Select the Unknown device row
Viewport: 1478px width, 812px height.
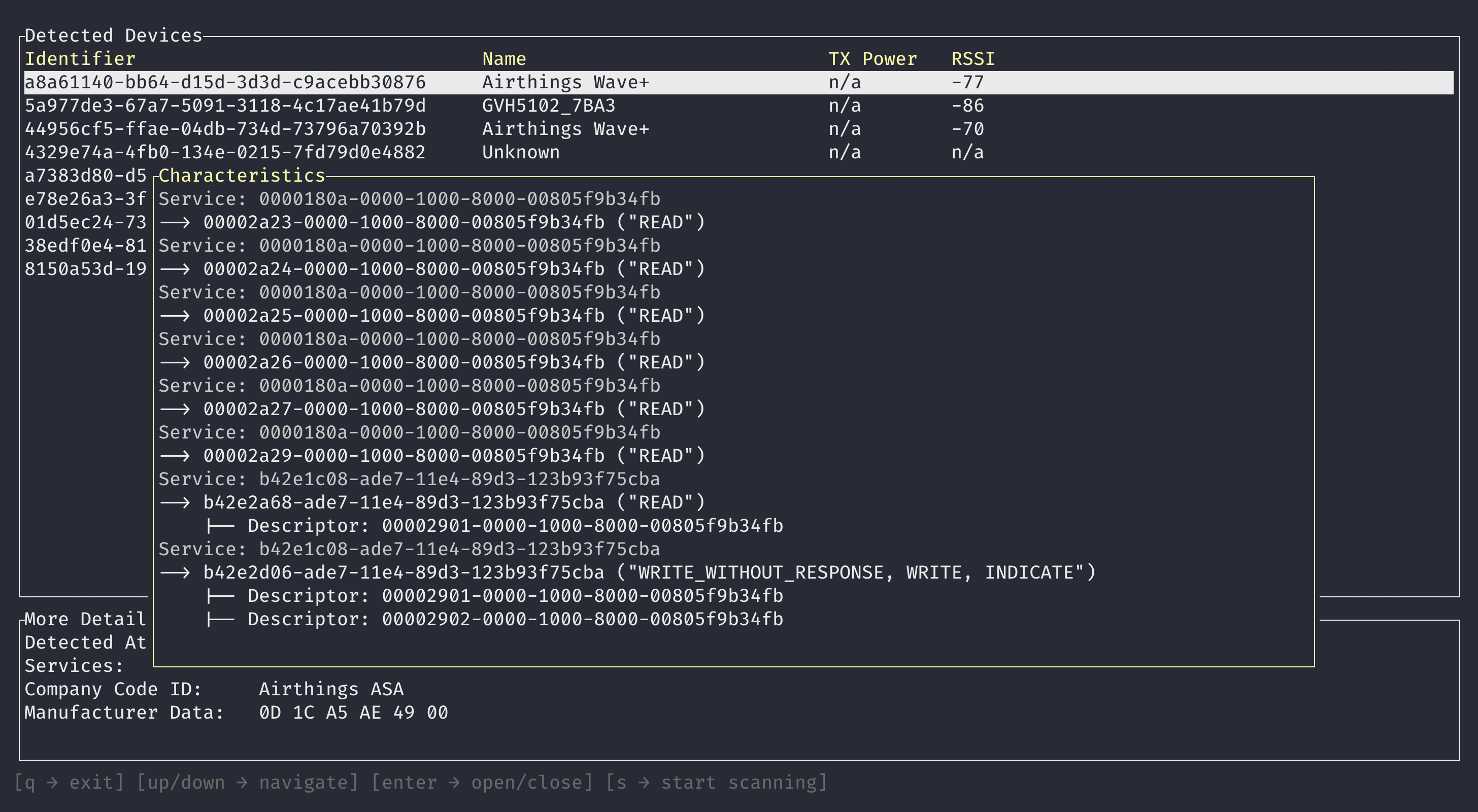coord(520,153)
